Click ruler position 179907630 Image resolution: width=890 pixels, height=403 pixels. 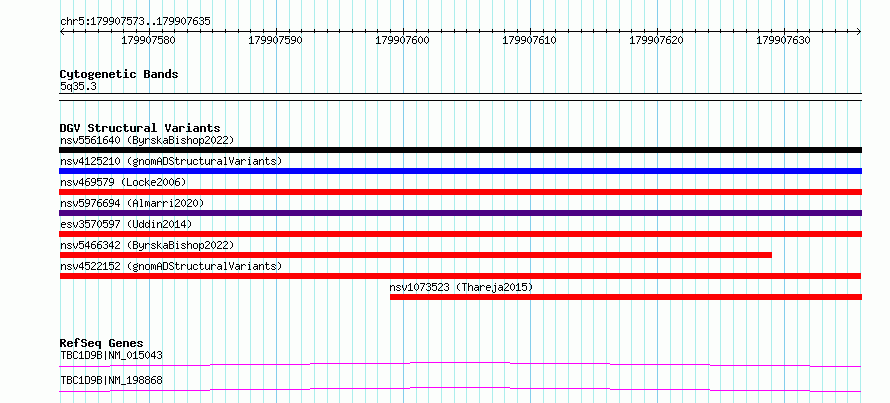784,40
